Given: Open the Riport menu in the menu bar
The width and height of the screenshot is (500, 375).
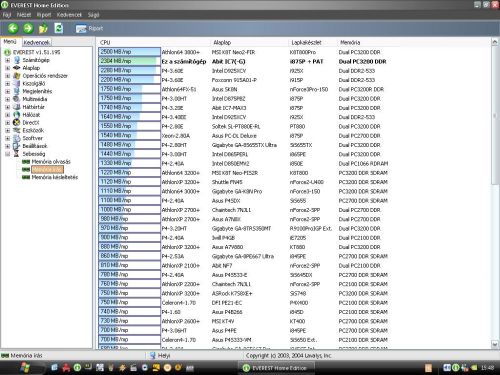Looking at the screenshot, I should click(x=44, y=15).
